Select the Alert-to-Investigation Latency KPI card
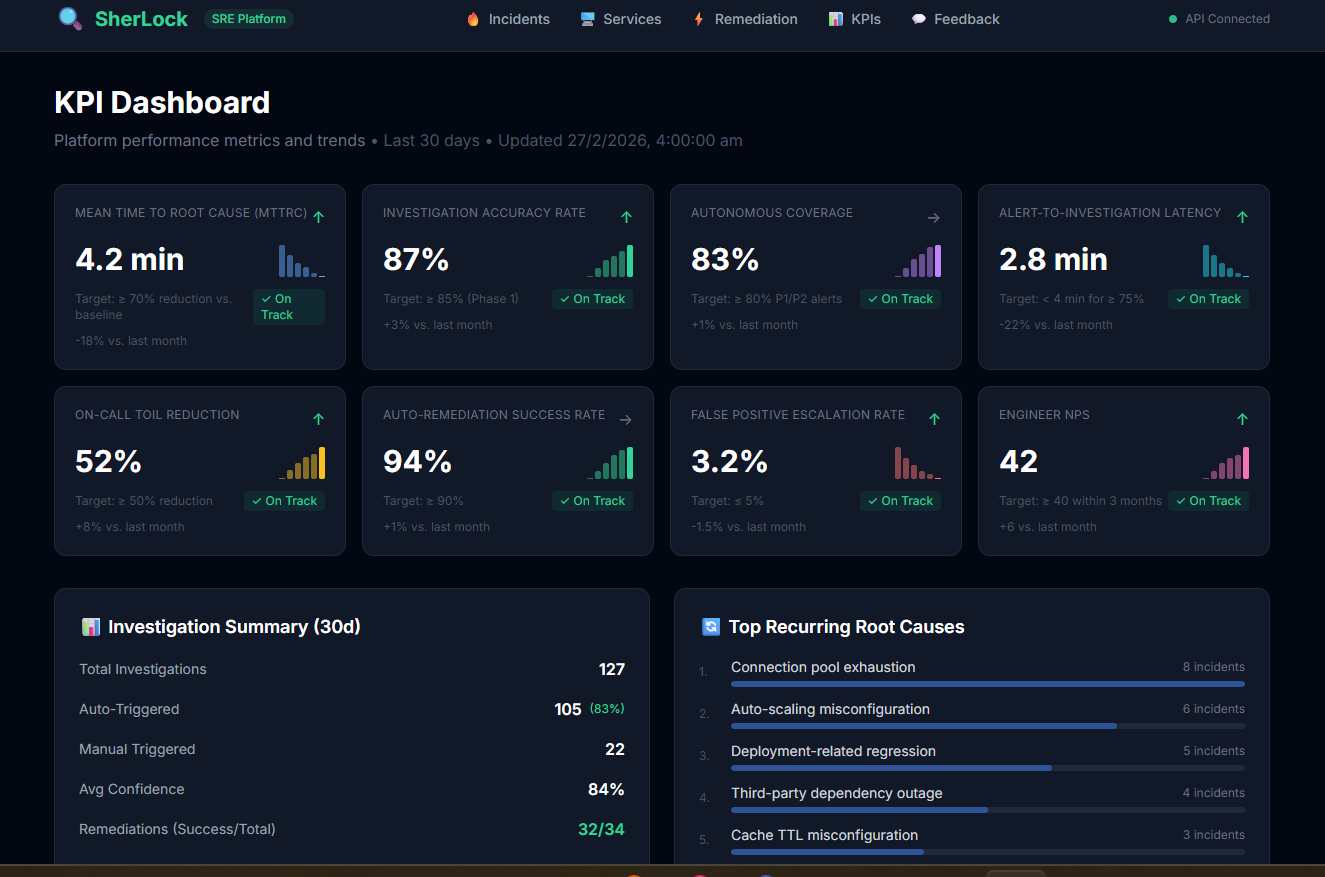This screenshot has height=877, width=1325. (1124, 277)
